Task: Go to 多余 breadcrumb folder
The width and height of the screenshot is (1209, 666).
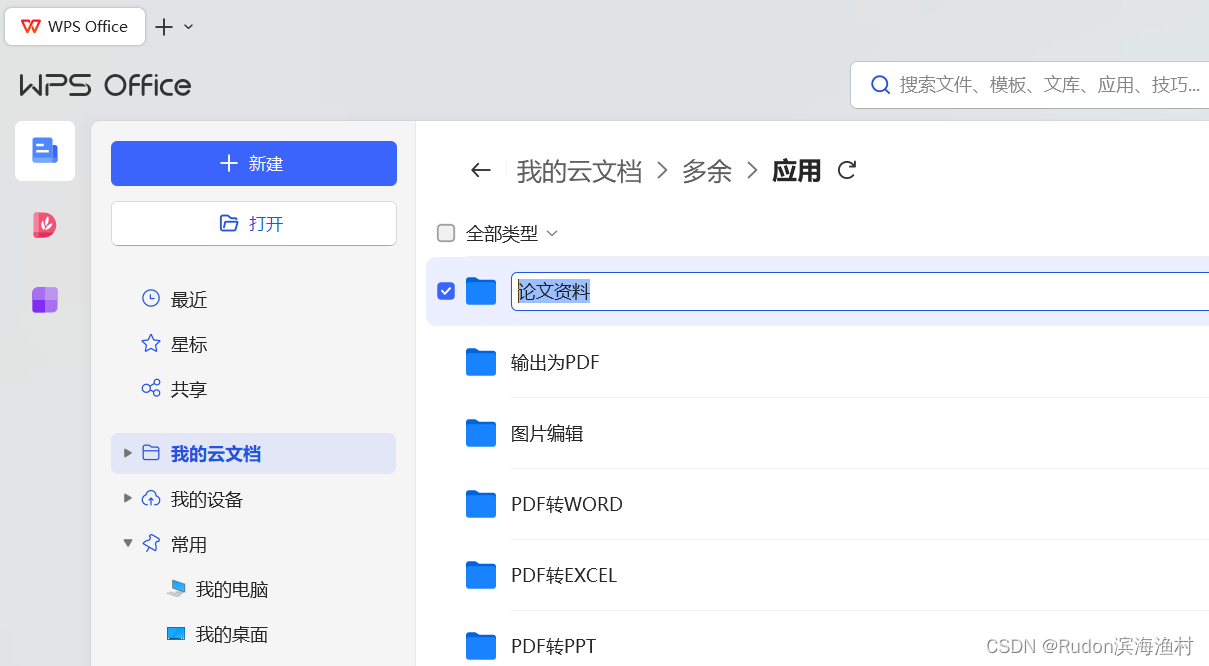Action: (x=707, y=171)
